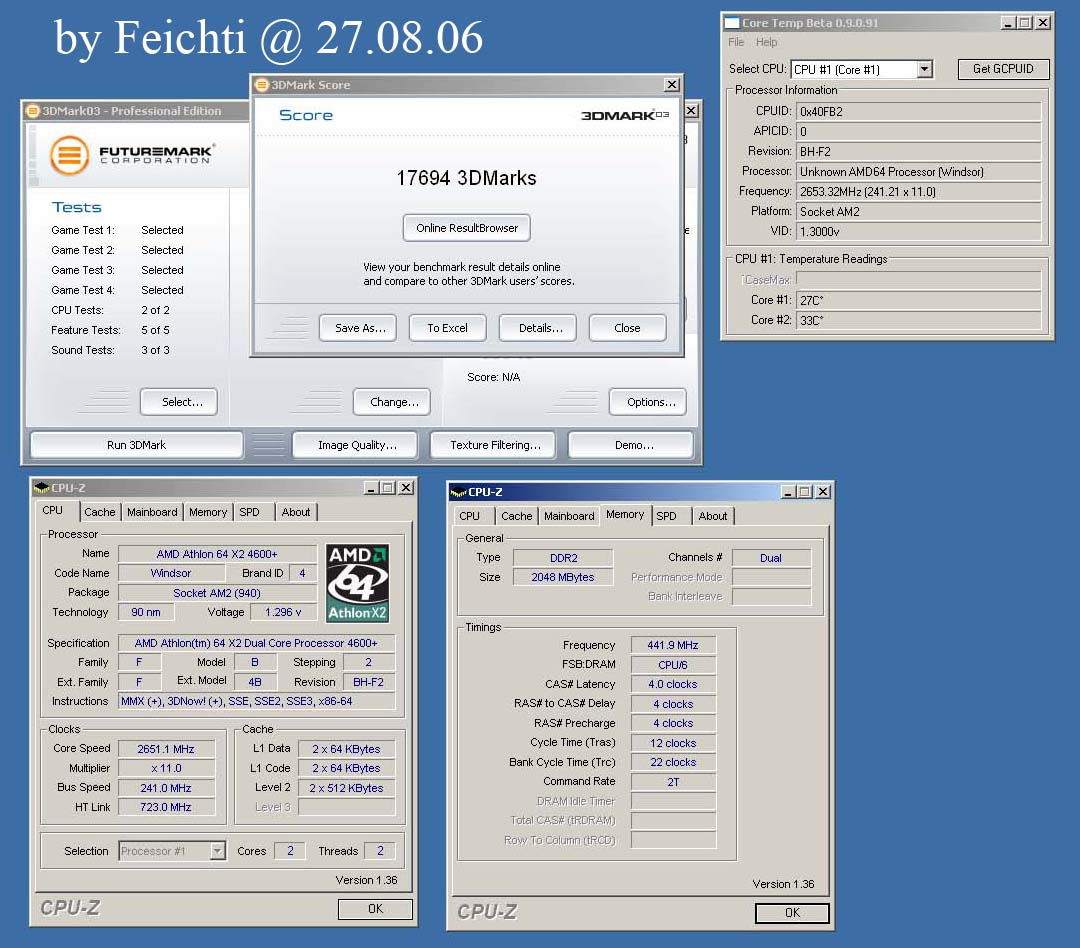The width and height of the screenshot is (1080, 948).
Task: Close the right CPU-Z Memory window
Action: point(823,492)
